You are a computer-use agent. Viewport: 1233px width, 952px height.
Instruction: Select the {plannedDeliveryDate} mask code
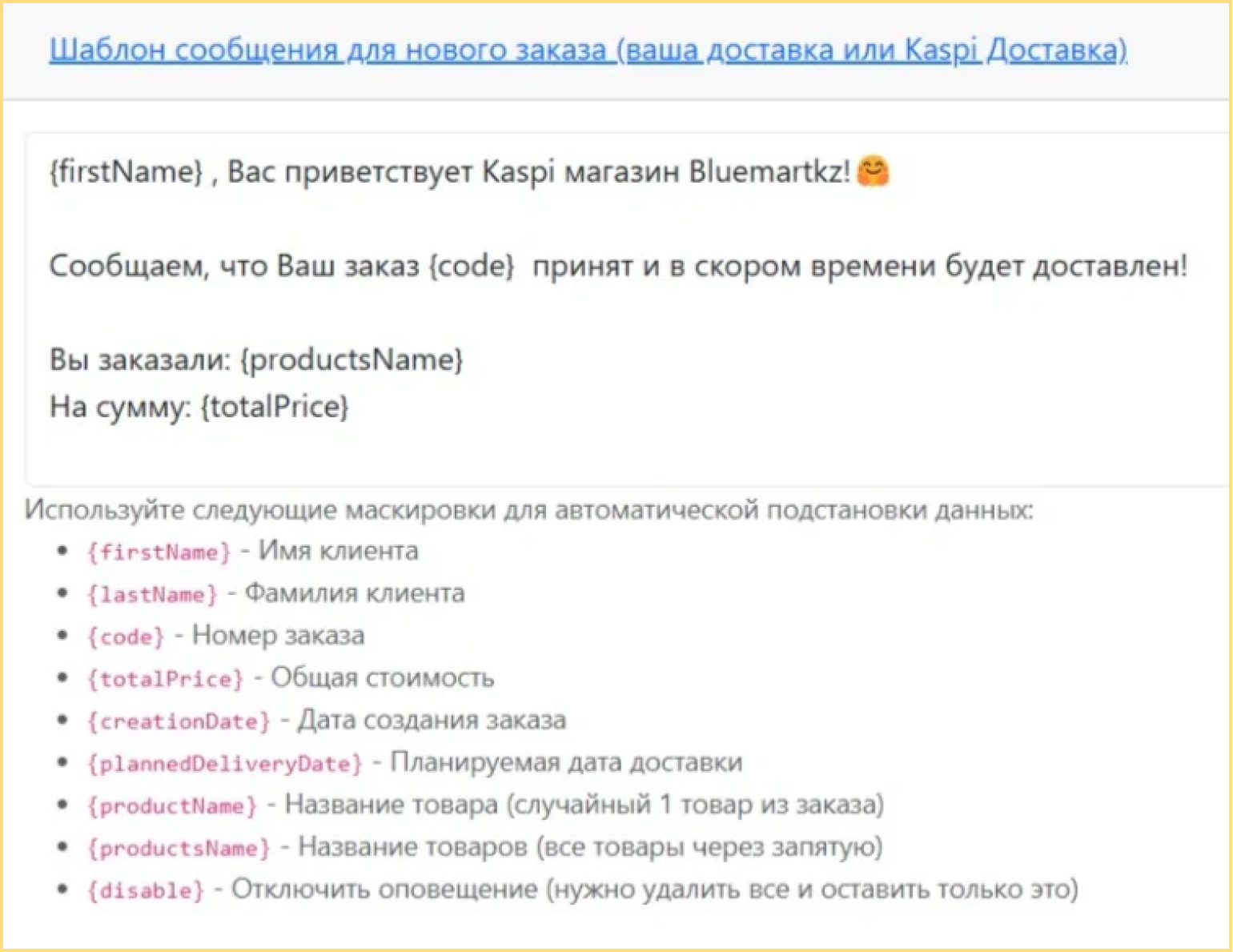point(225,764)
